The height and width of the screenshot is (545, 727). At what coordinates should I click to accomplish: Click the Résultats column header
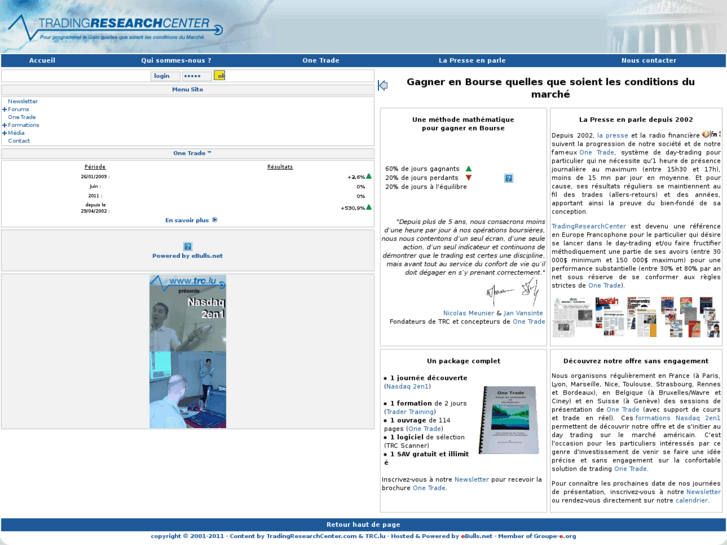click(280, 167)
